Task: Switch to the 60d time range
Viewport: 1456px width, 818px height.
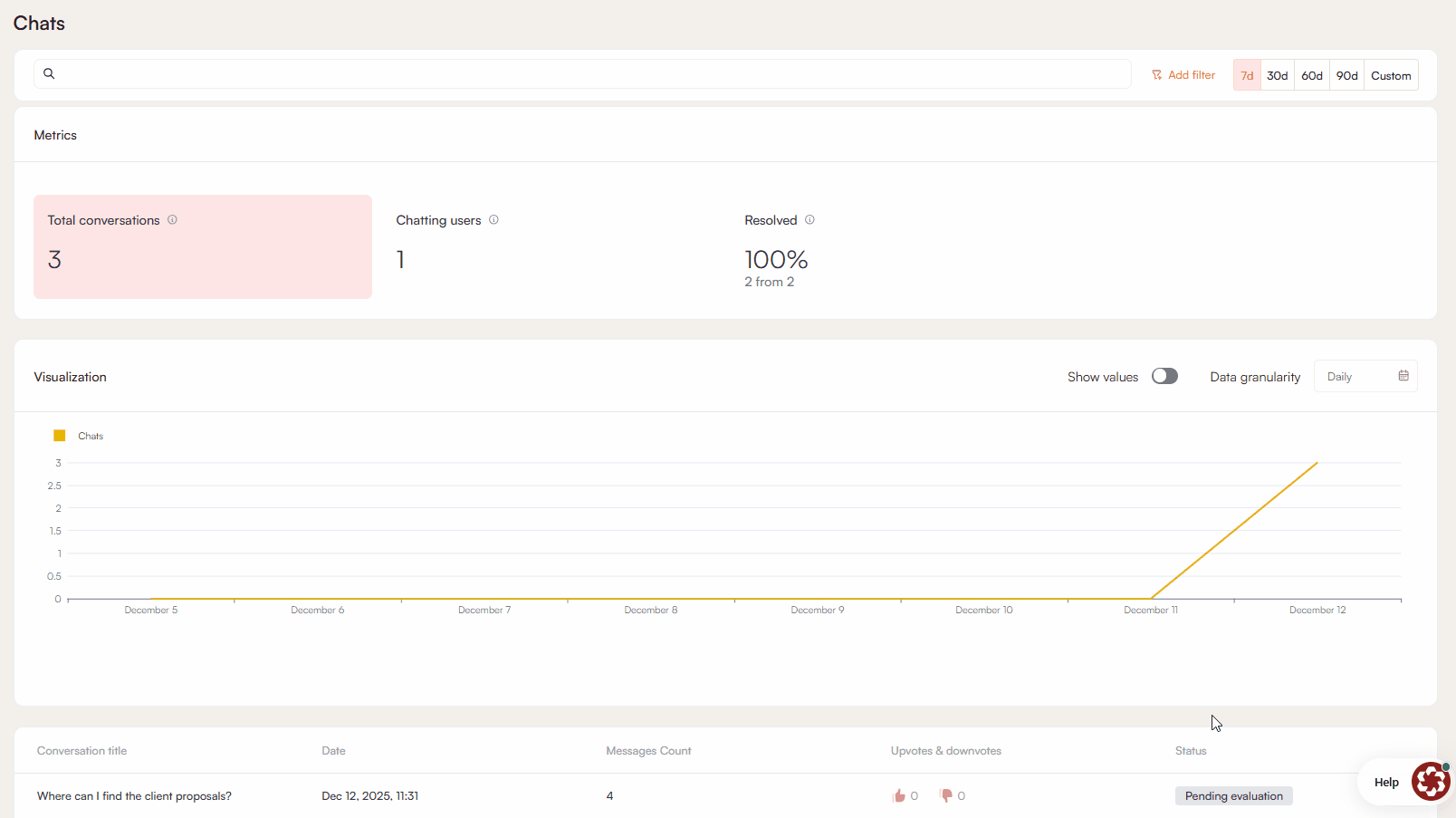Action: (x=1312, y=75)
